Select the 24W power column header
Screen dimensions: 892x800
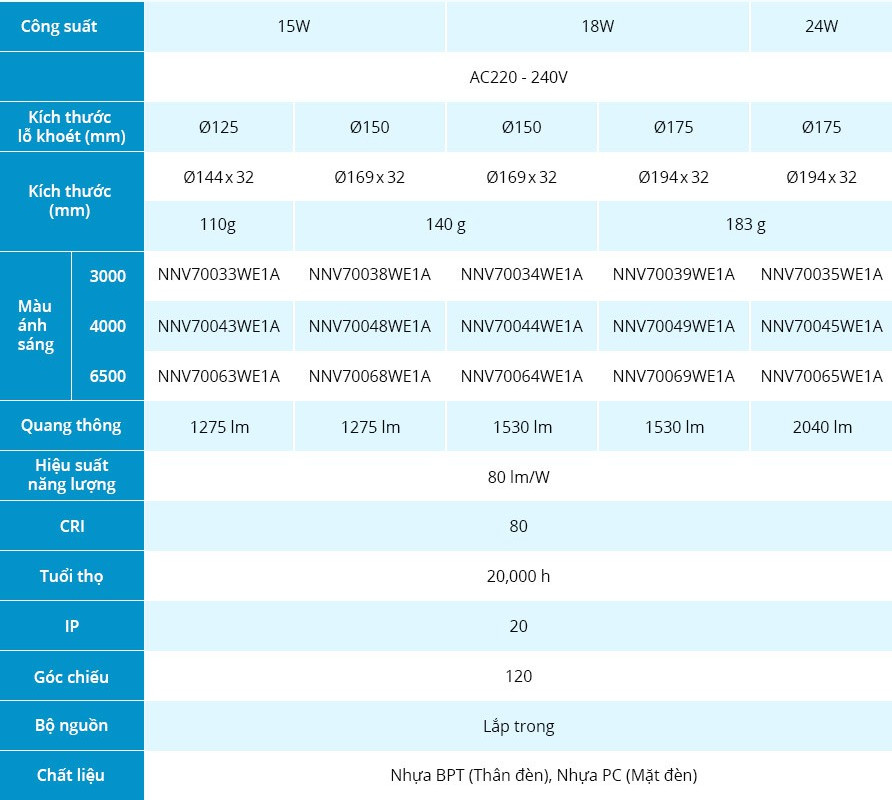[821, 27]
